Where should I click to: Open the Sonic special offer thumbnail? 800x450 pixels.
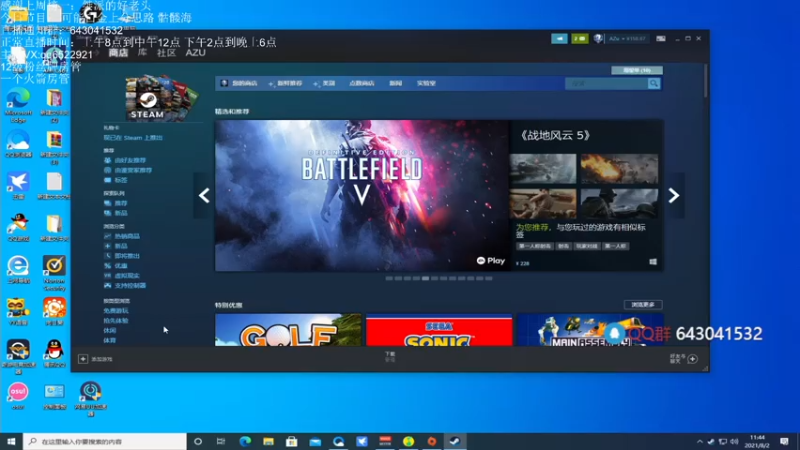[439, 330]
